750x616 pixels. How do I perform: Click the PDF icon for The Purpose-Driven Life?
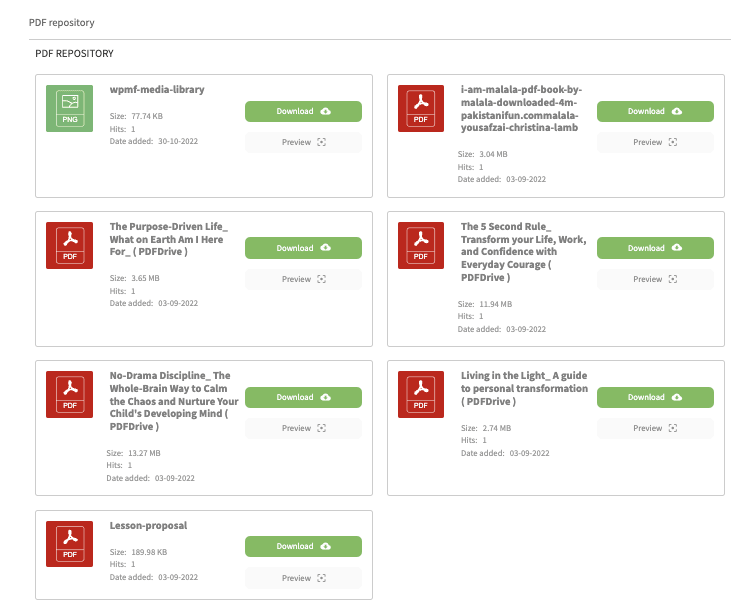coord(70,245)
